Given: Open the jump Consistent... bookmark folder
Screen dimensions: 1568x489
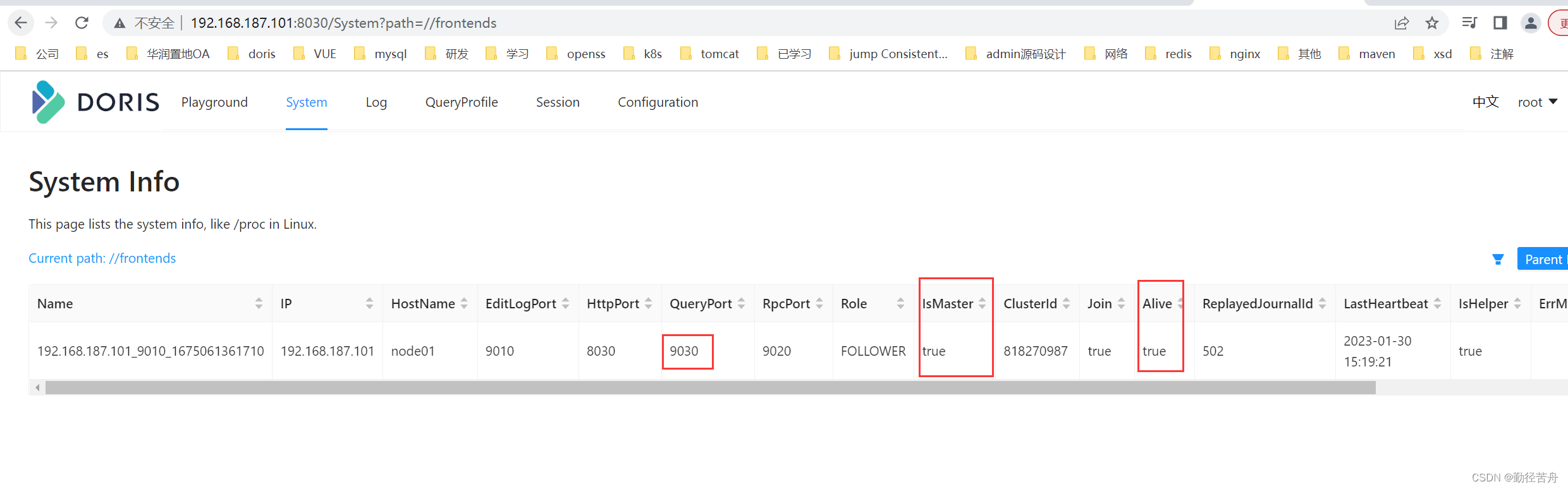Looking at the screenshot, I should (x=888, y=54).
